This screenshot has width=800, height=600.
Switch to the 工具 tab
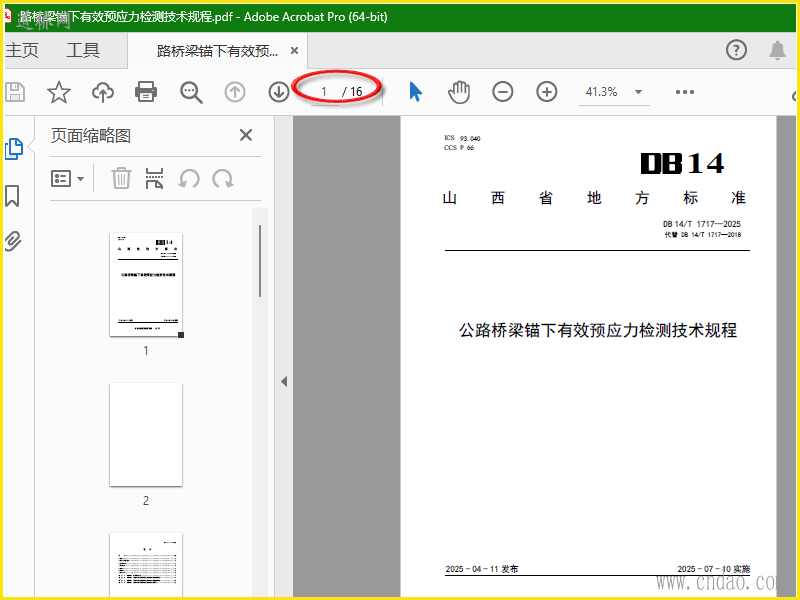[x=83, y=50]
